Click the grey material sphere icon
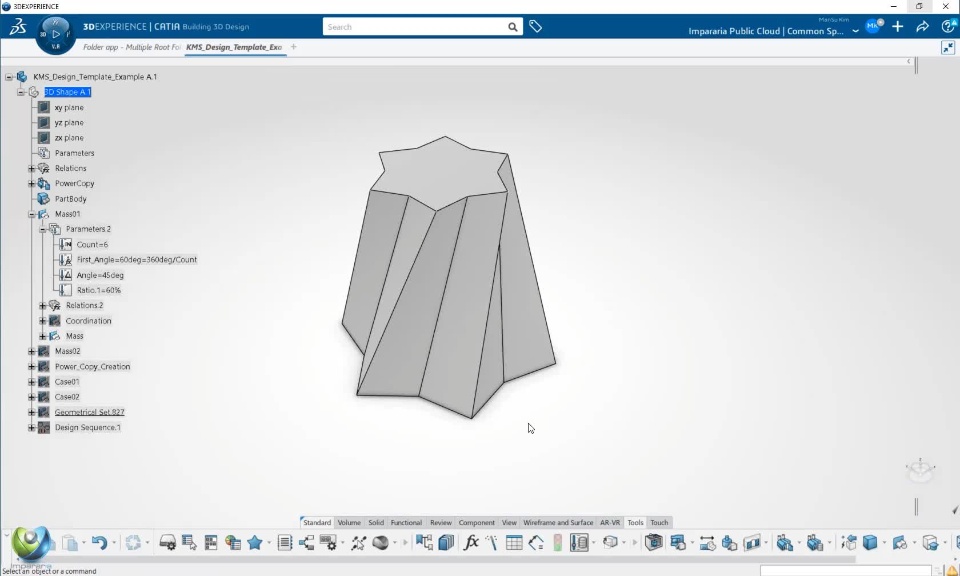The image size is (960, 576). point(380,542)
